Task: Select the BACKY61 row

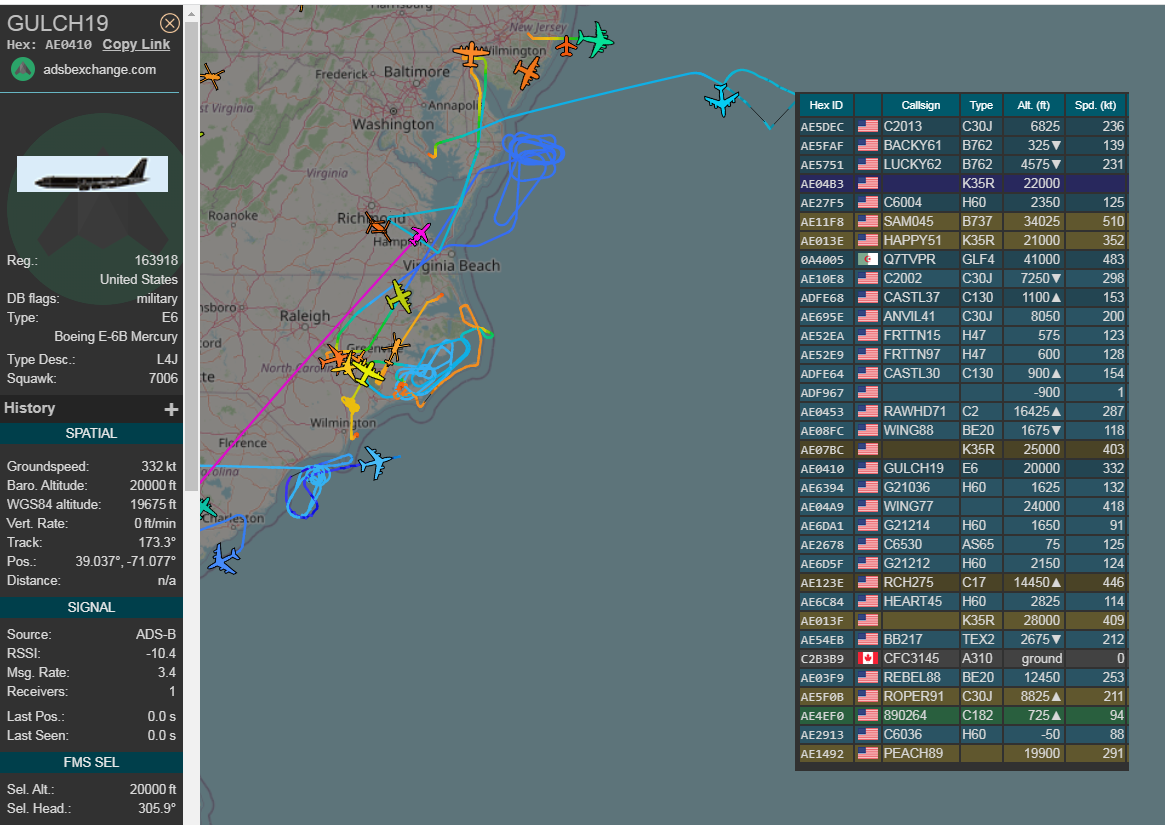Action: click(x=962, y=146)
